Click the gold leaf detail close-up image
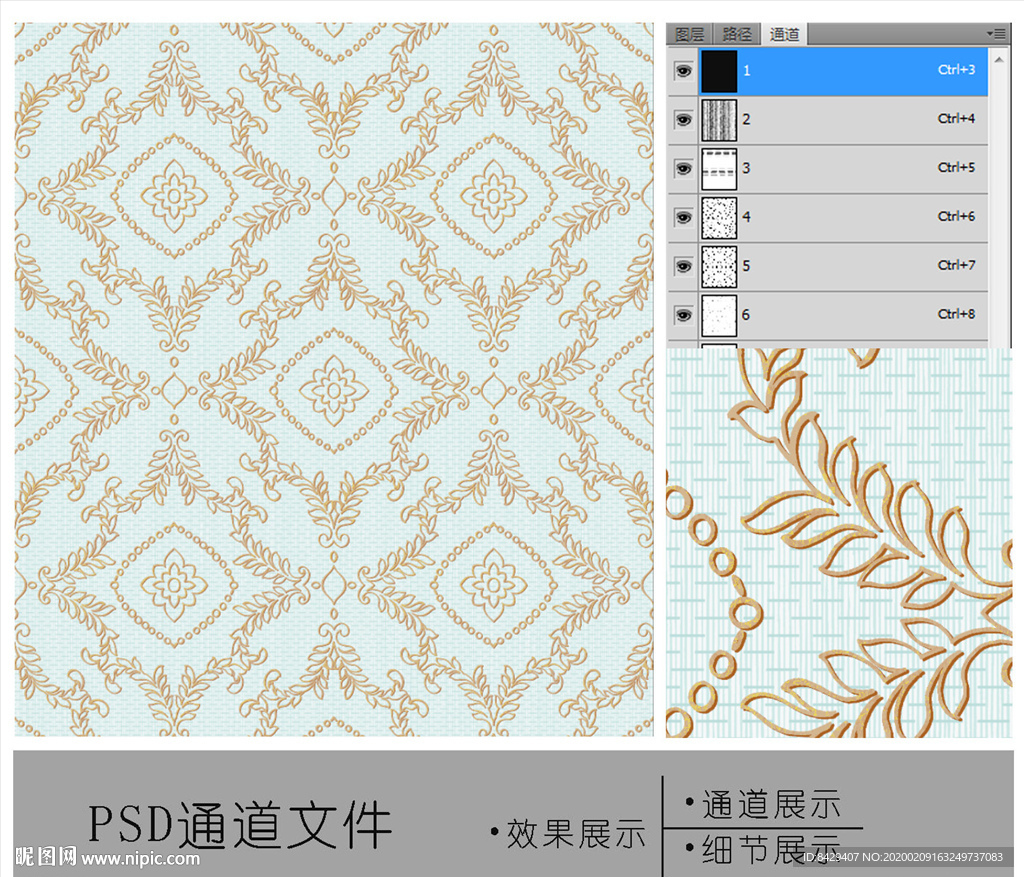 coord(839,543)
